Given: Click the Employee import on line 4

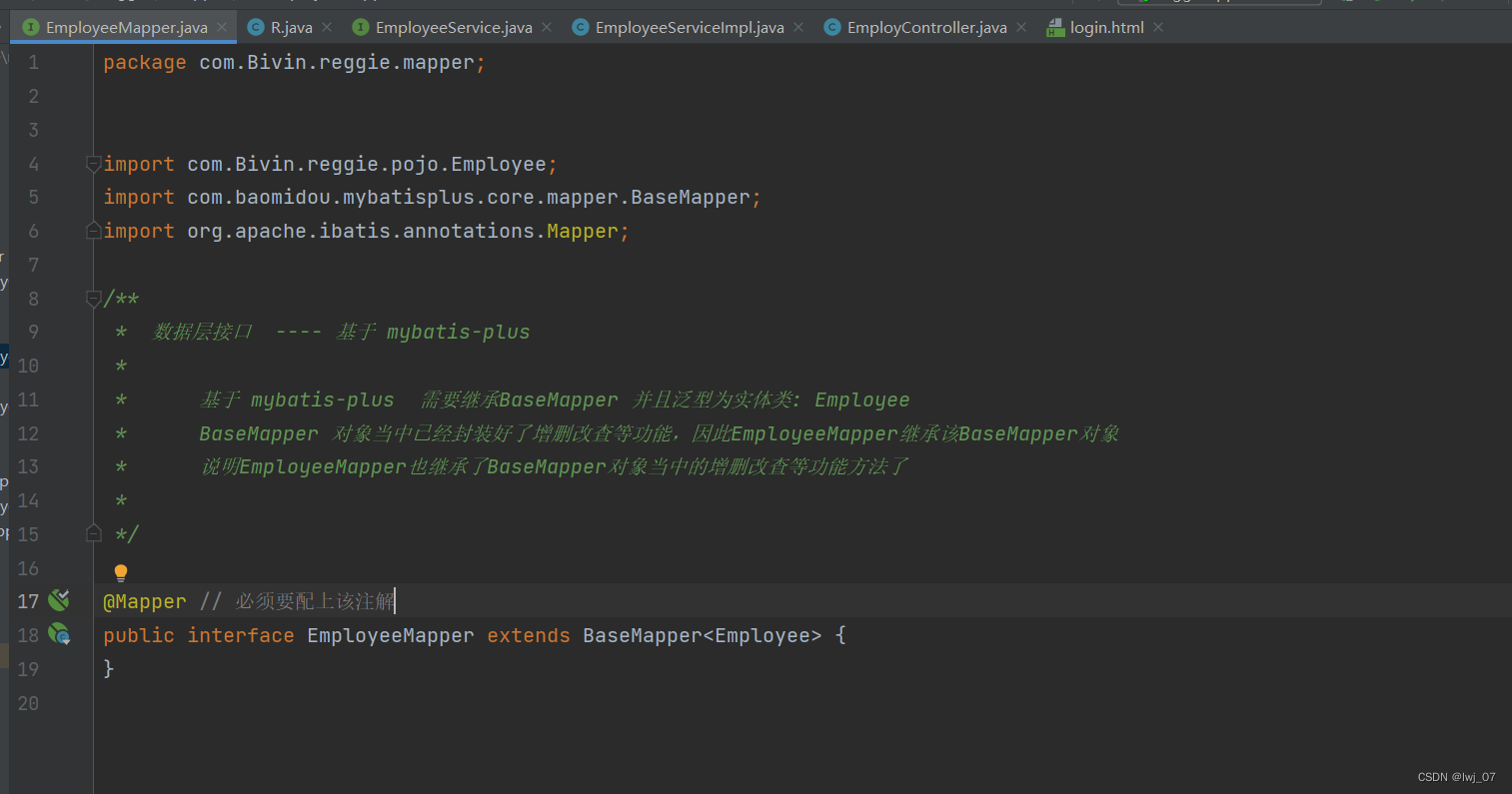Looking at the screenshot, I should 499,164.
